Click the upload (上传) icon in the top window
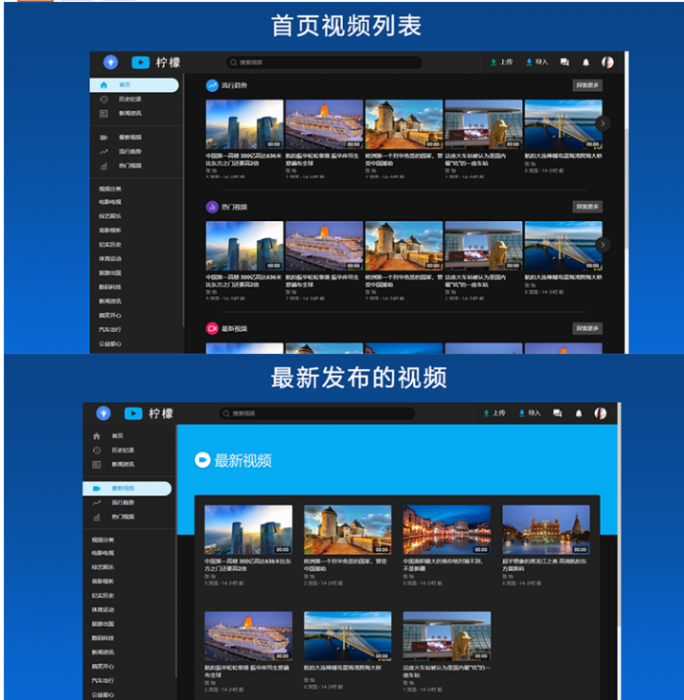 [494, 62]
